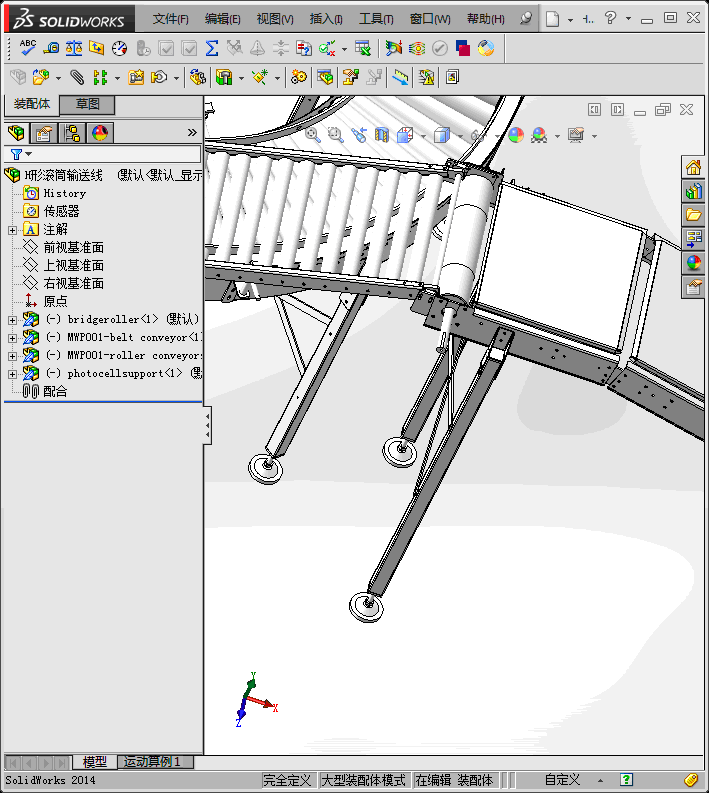Open Design Table spreadsheet icon

(x=363, y=48)
